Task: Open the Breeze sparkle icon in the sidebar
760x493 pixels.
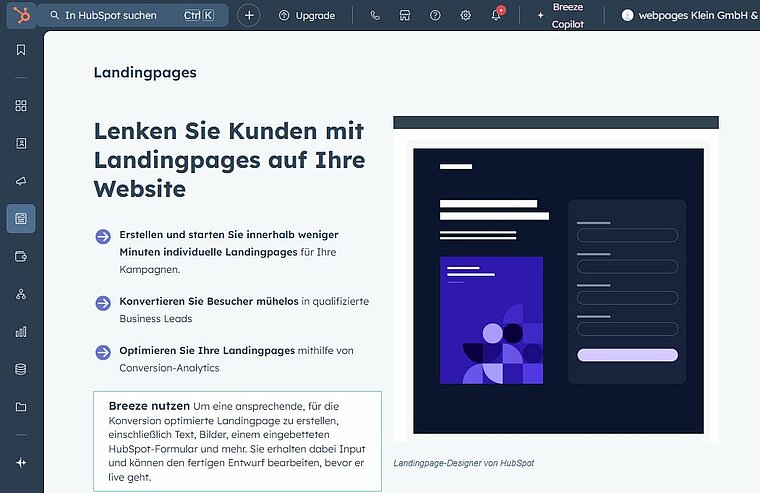Action: tap(21, 463)
